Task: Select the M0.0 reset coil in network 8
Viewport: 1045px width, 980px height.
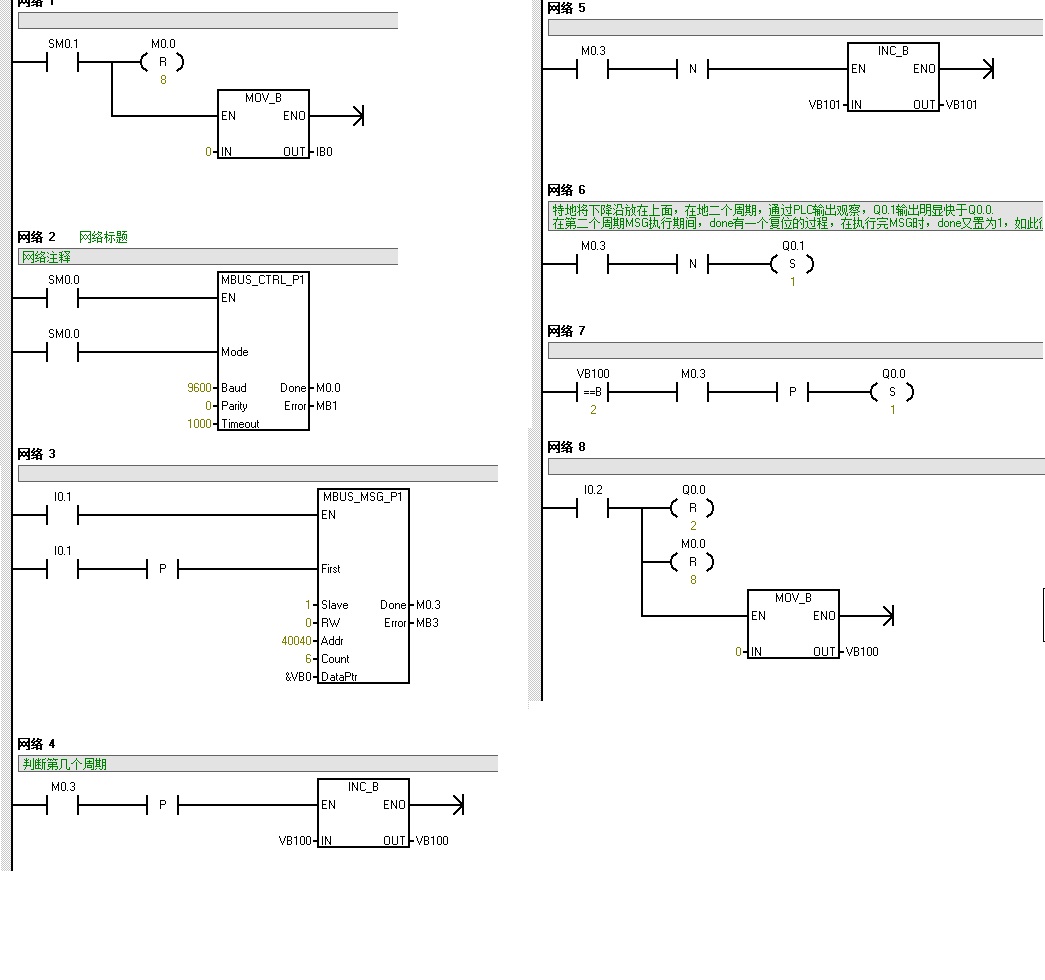Action: pyautogui.click(x=692, y=562)
